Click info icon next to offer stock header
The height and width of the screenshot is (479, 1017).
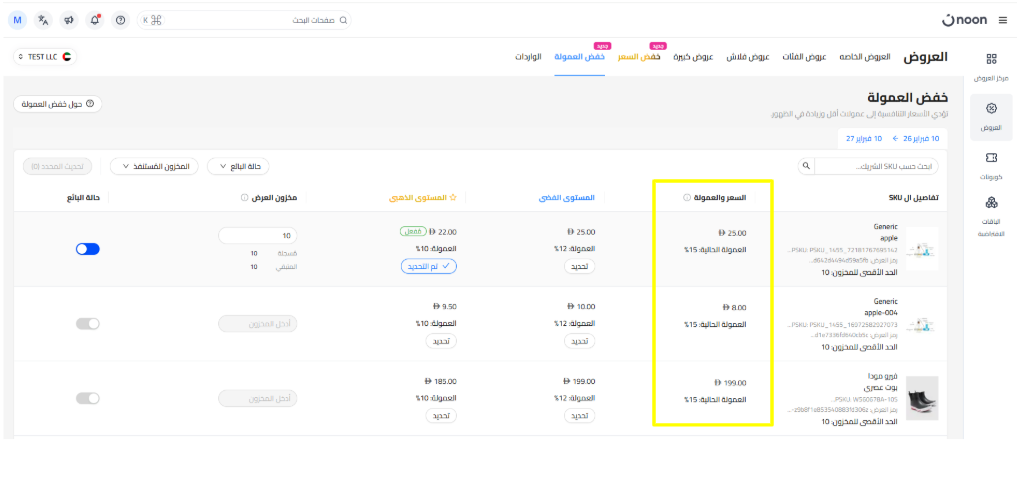coord(245,198)
